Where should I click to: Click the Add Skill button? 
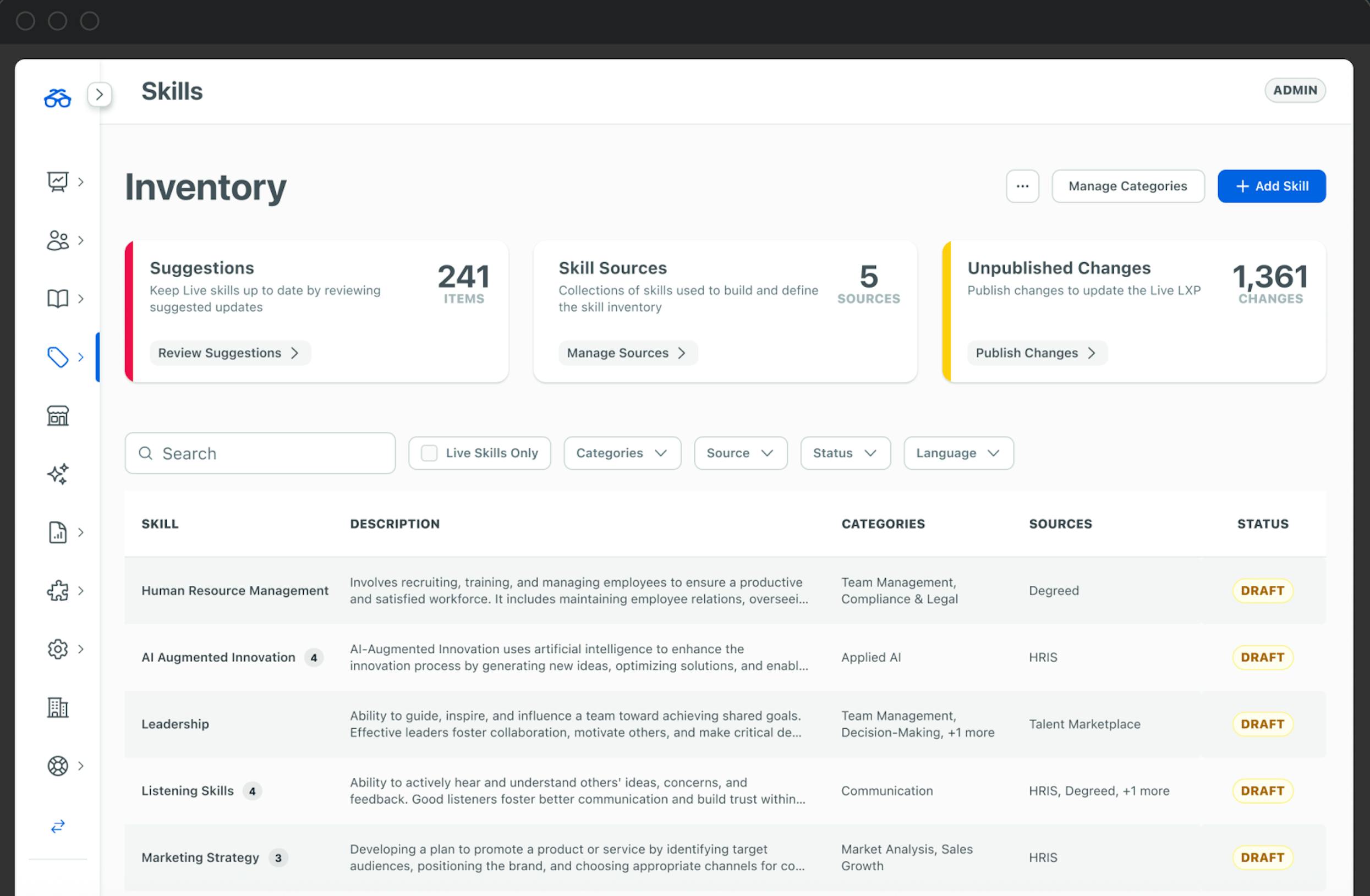tap(1271, 186)
